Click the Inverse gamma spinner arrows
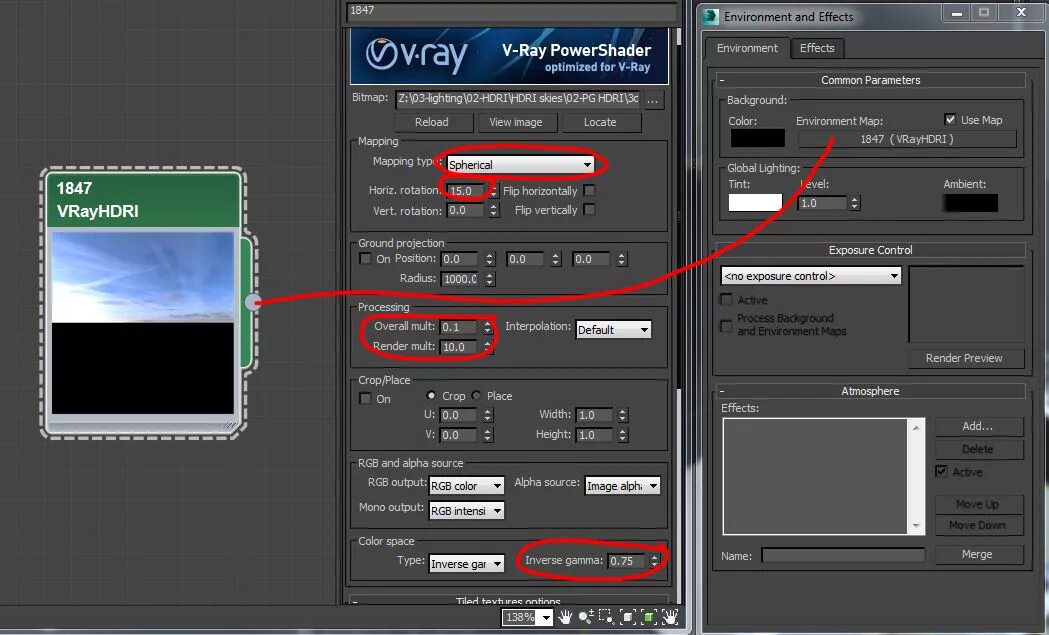The height and width of the screenshot is (635, 1049). point(654,561)
